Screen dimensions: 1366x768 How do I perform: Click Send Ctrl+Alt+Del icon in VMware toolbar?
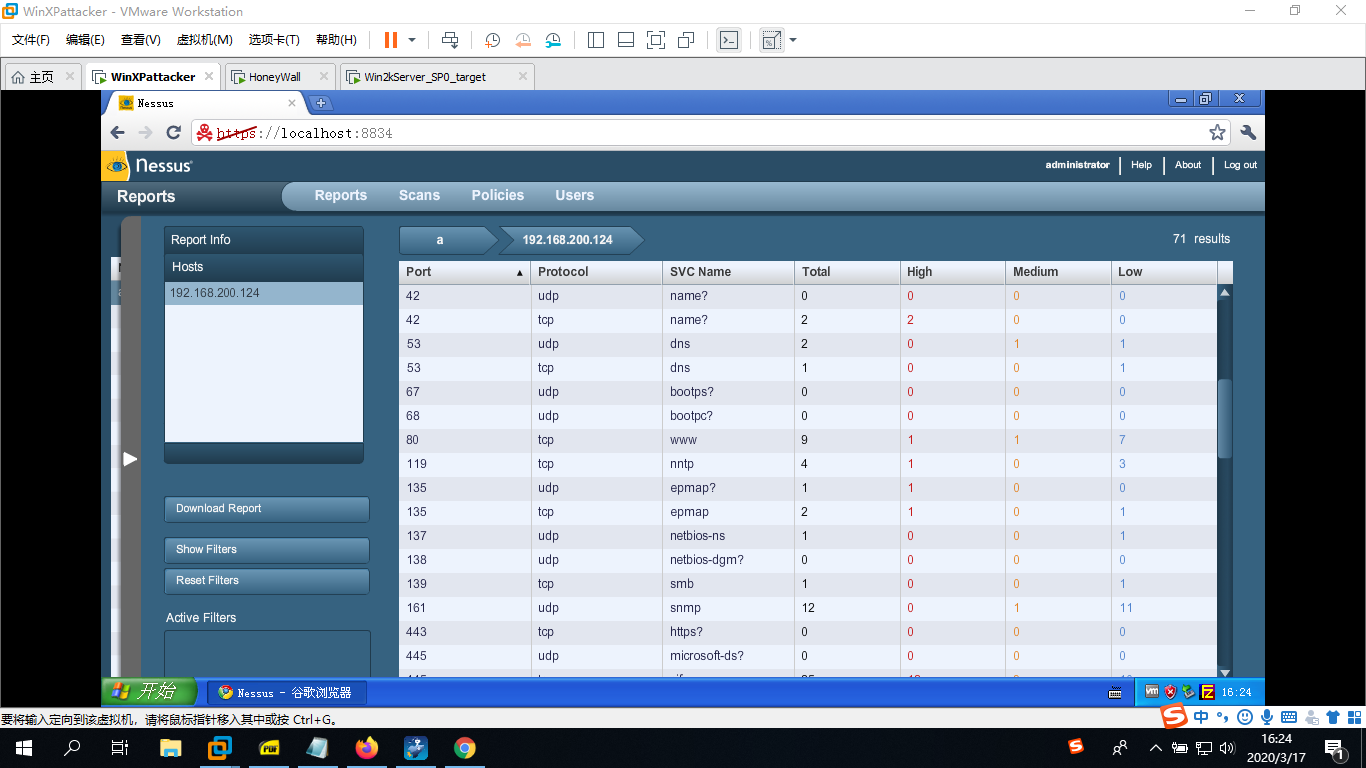click(450, 40)
